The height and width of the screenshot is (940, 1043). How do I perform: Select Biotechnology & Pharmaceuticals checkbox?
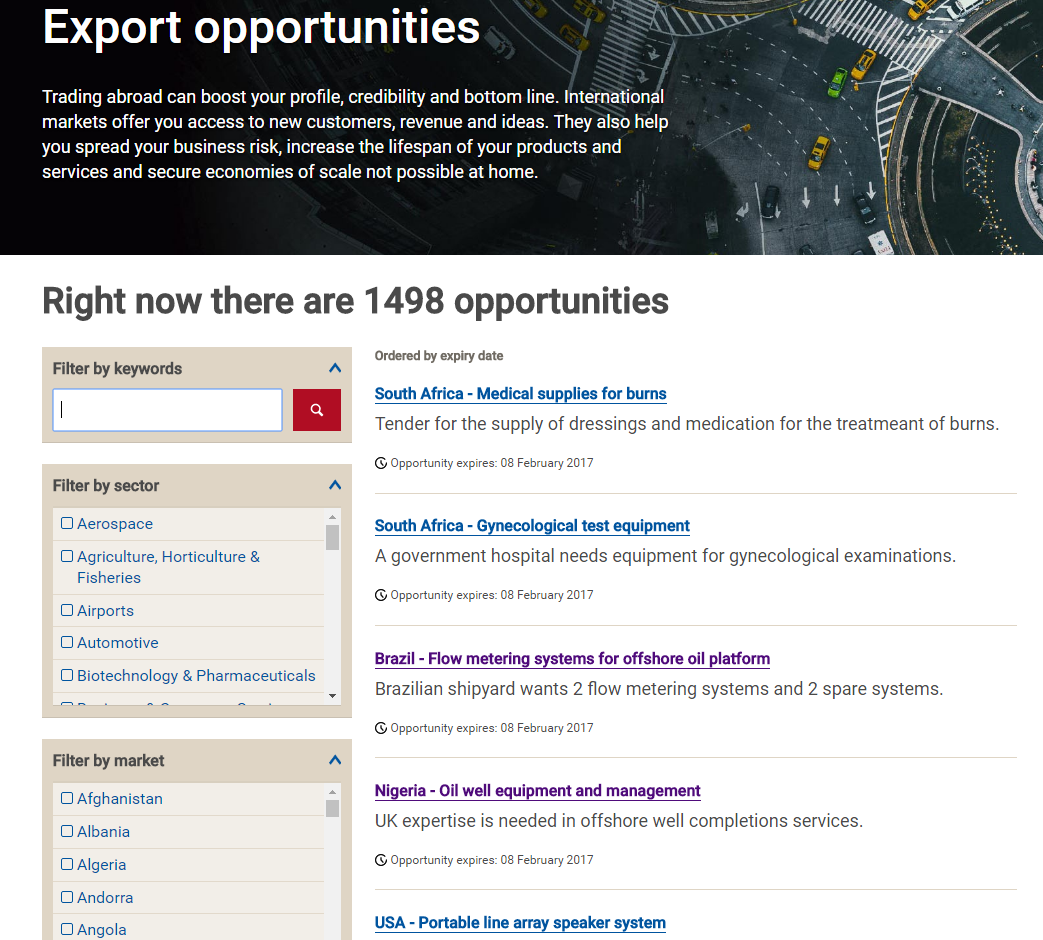(67, 675)
